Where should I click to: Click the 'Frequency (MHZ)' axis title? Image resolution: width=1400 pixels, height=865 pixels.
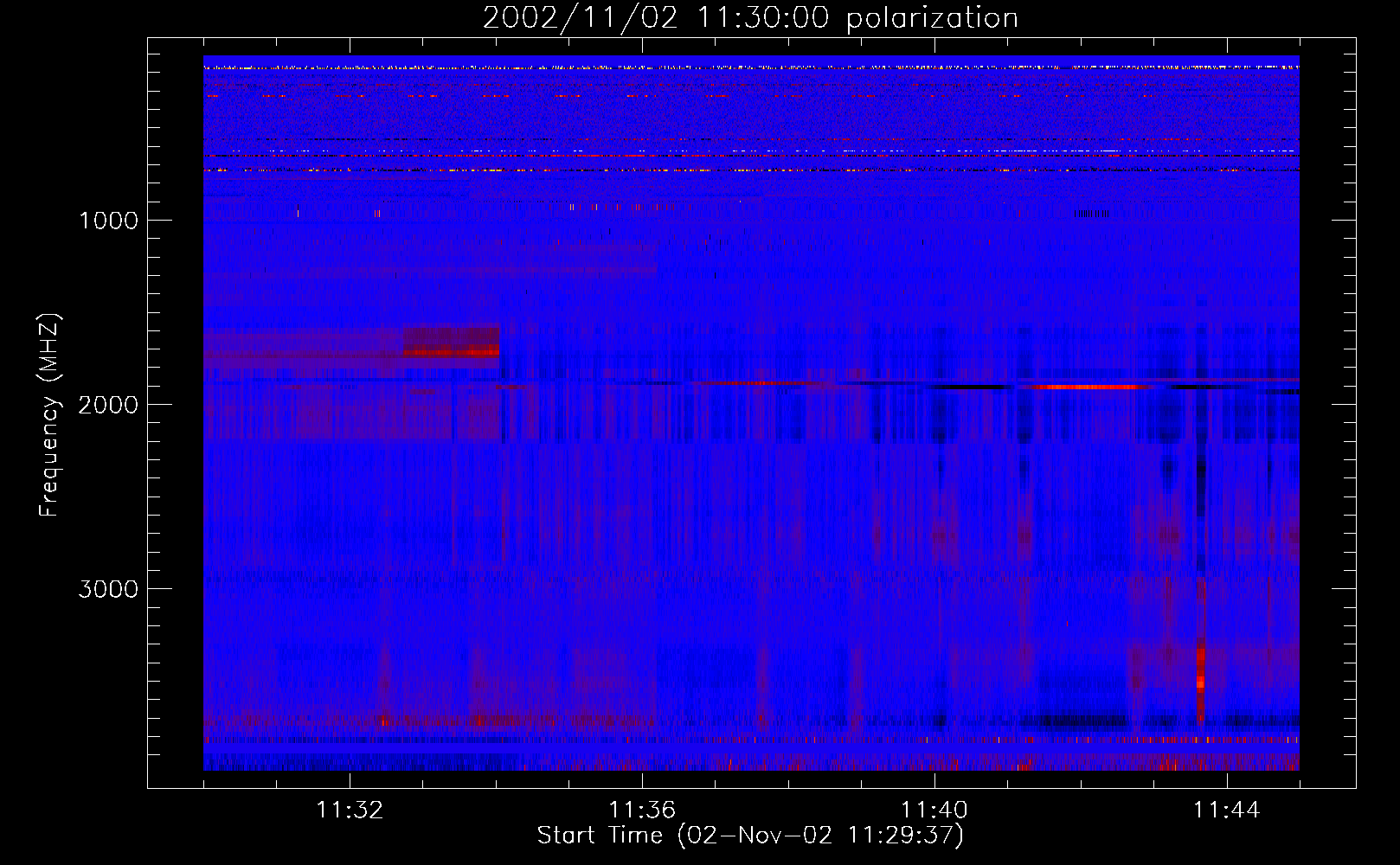[49, 415]
